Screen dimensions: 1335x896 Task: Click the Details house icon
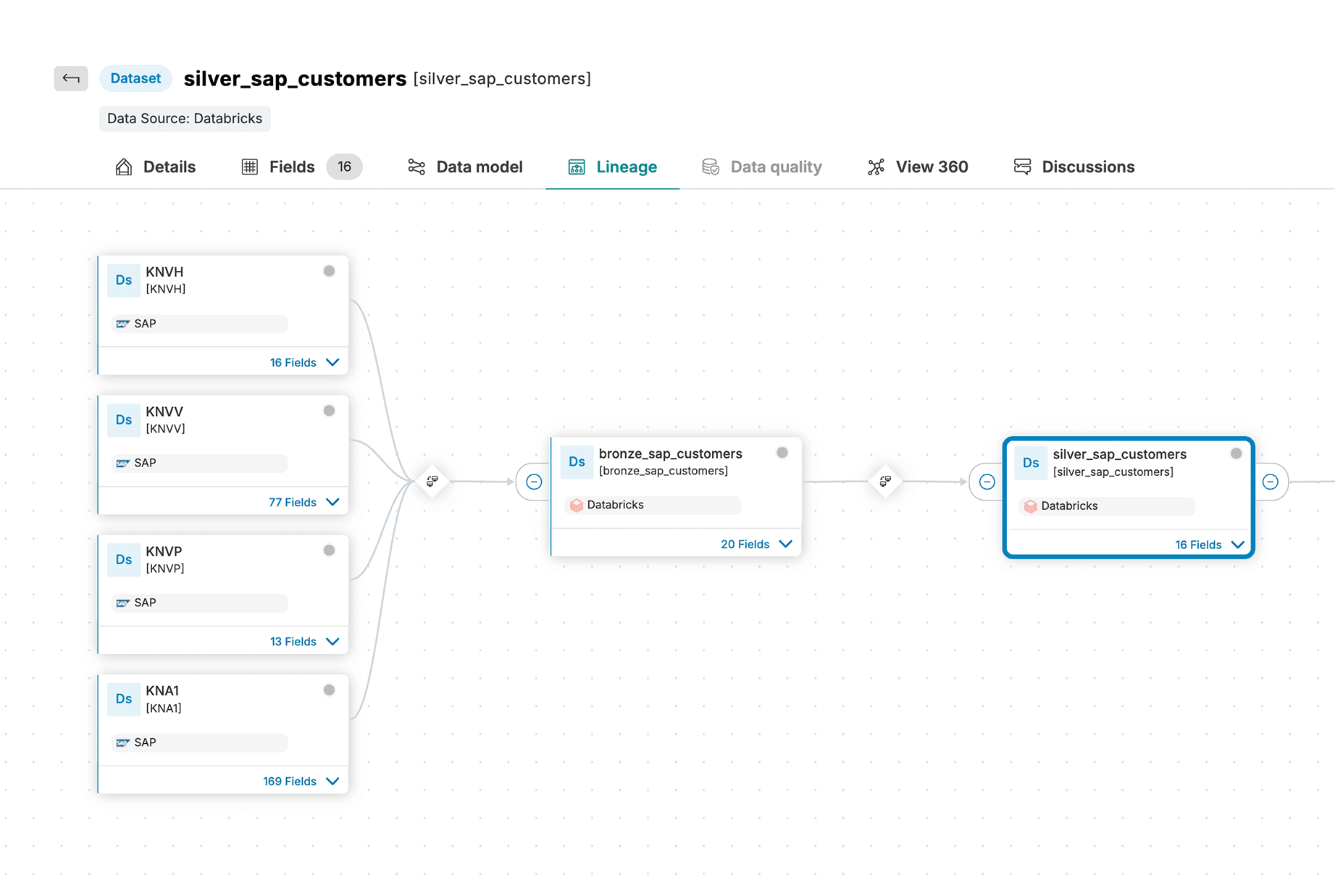tap(124, 167)
